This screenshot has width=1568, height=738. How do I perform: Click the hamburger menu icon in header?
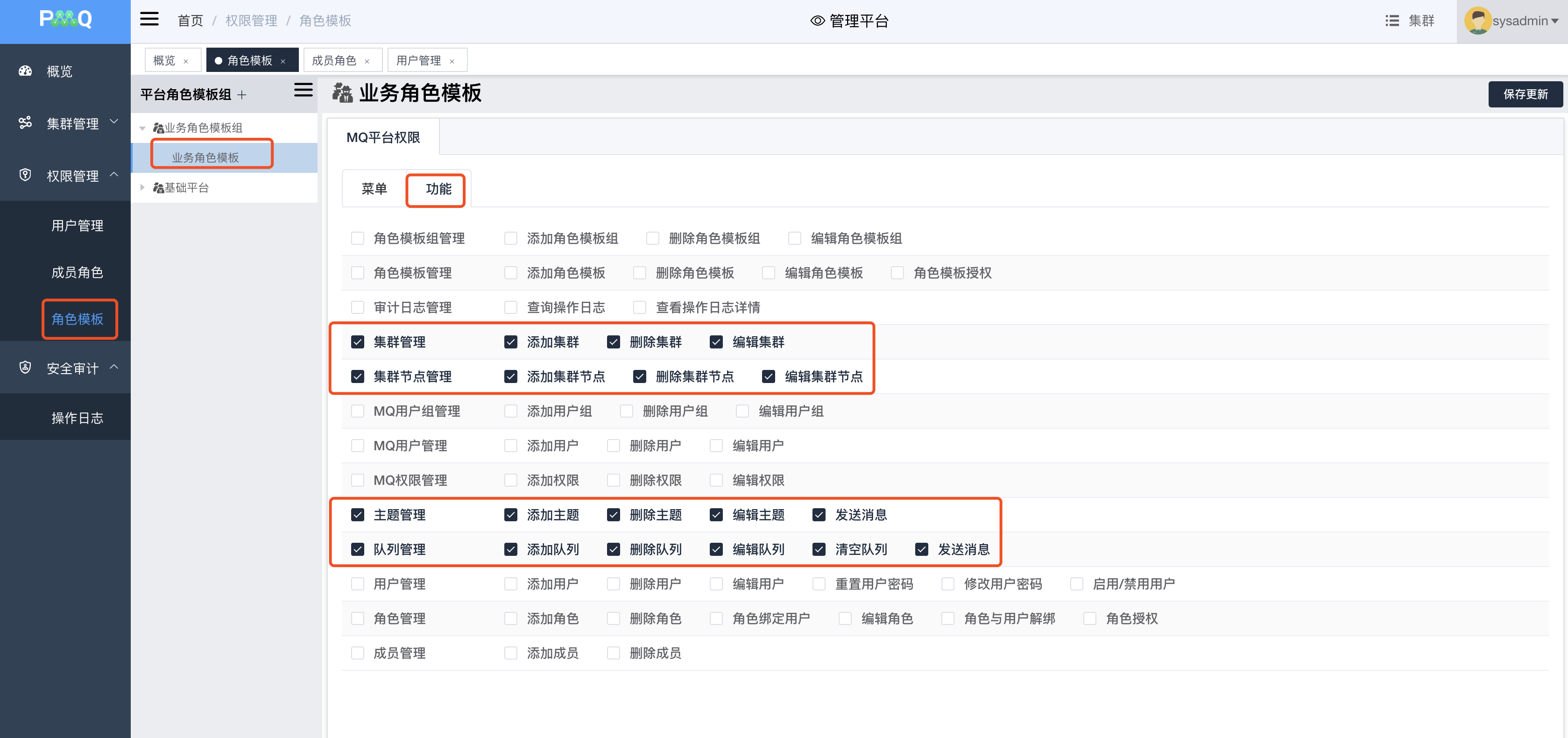[149, 20]
